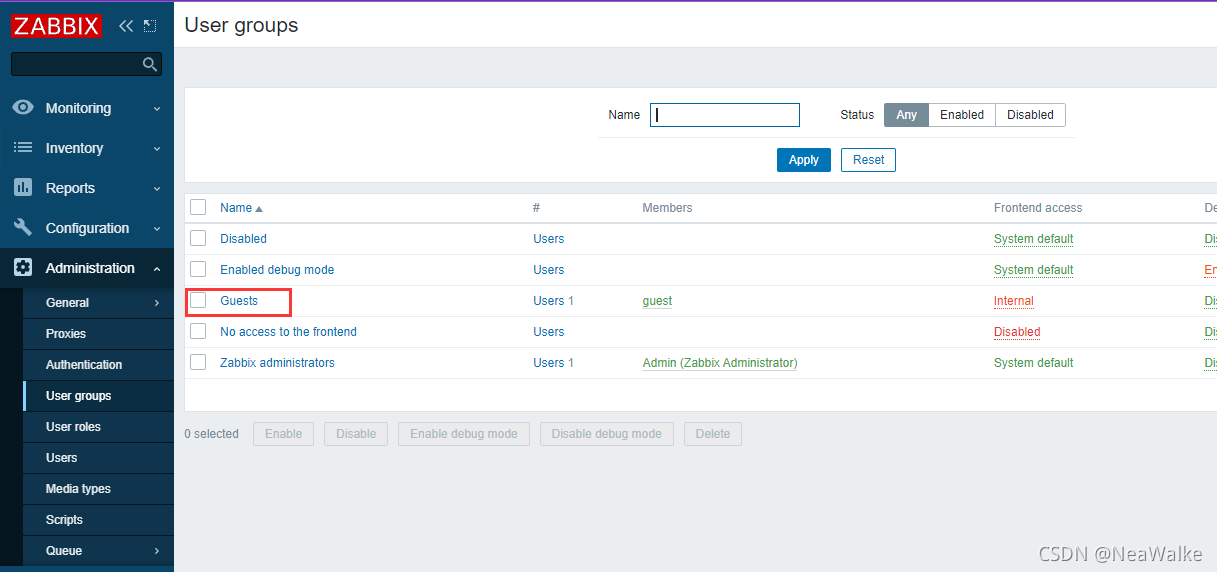Open Scripts menu item
1217x572 pixels.
click(x=64, y=520)
